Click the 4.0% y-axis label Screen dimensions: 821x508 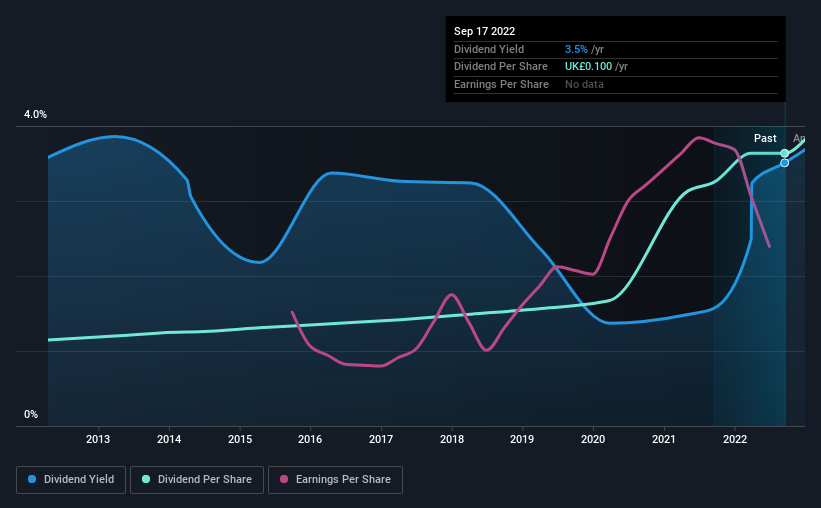click(35, 114)
